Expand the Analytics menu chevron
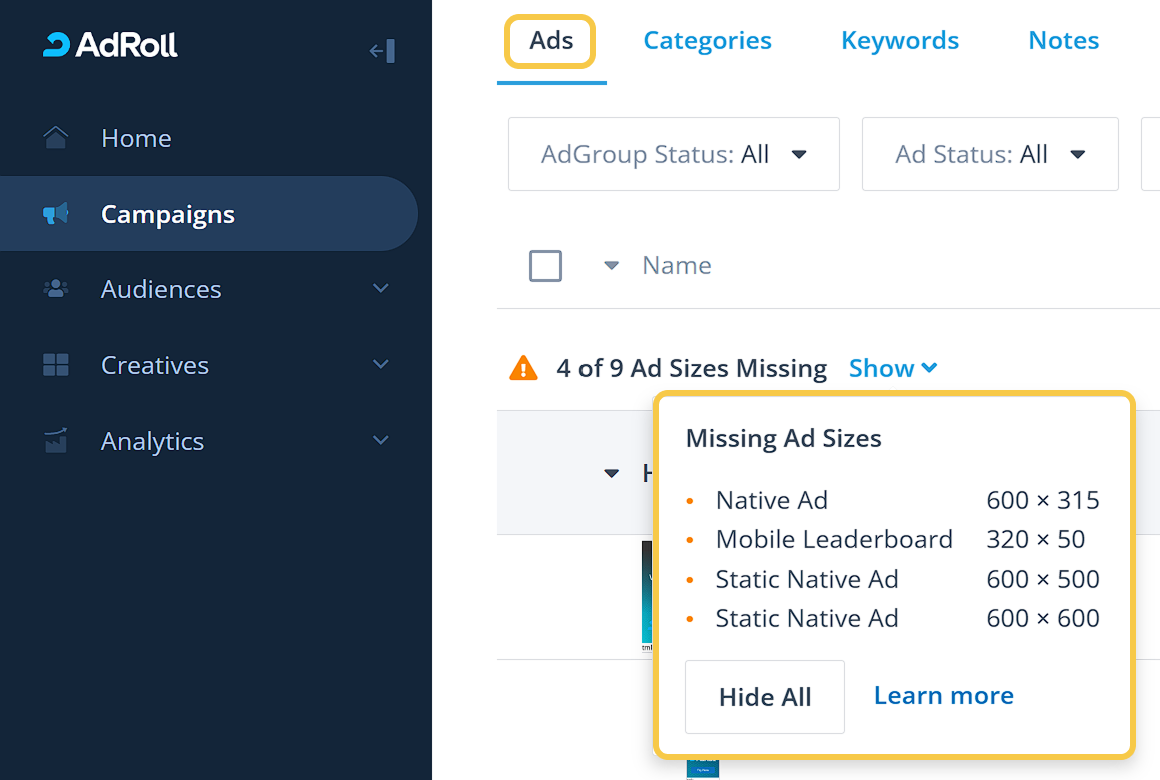Screen dimensions: 1160x780 (x=380, y=441)
